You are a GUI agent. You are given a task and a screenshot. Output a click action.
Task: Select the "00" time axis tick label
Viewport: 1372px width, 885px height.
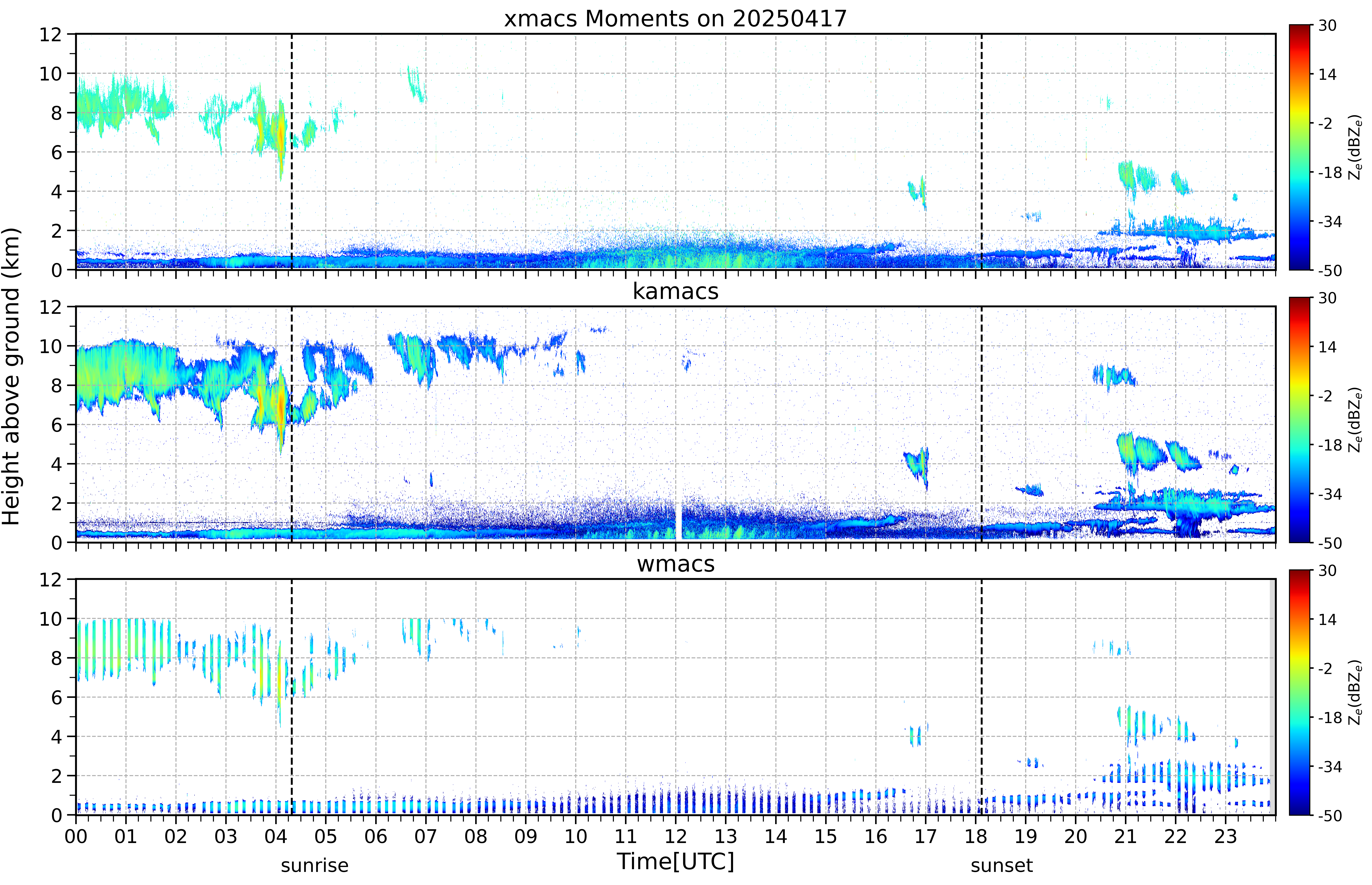pos(76,837)
